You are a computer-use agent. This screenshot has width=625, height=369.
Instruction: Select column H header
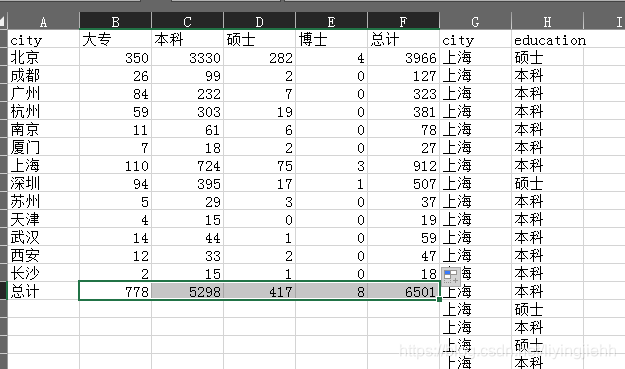(547, 22)
